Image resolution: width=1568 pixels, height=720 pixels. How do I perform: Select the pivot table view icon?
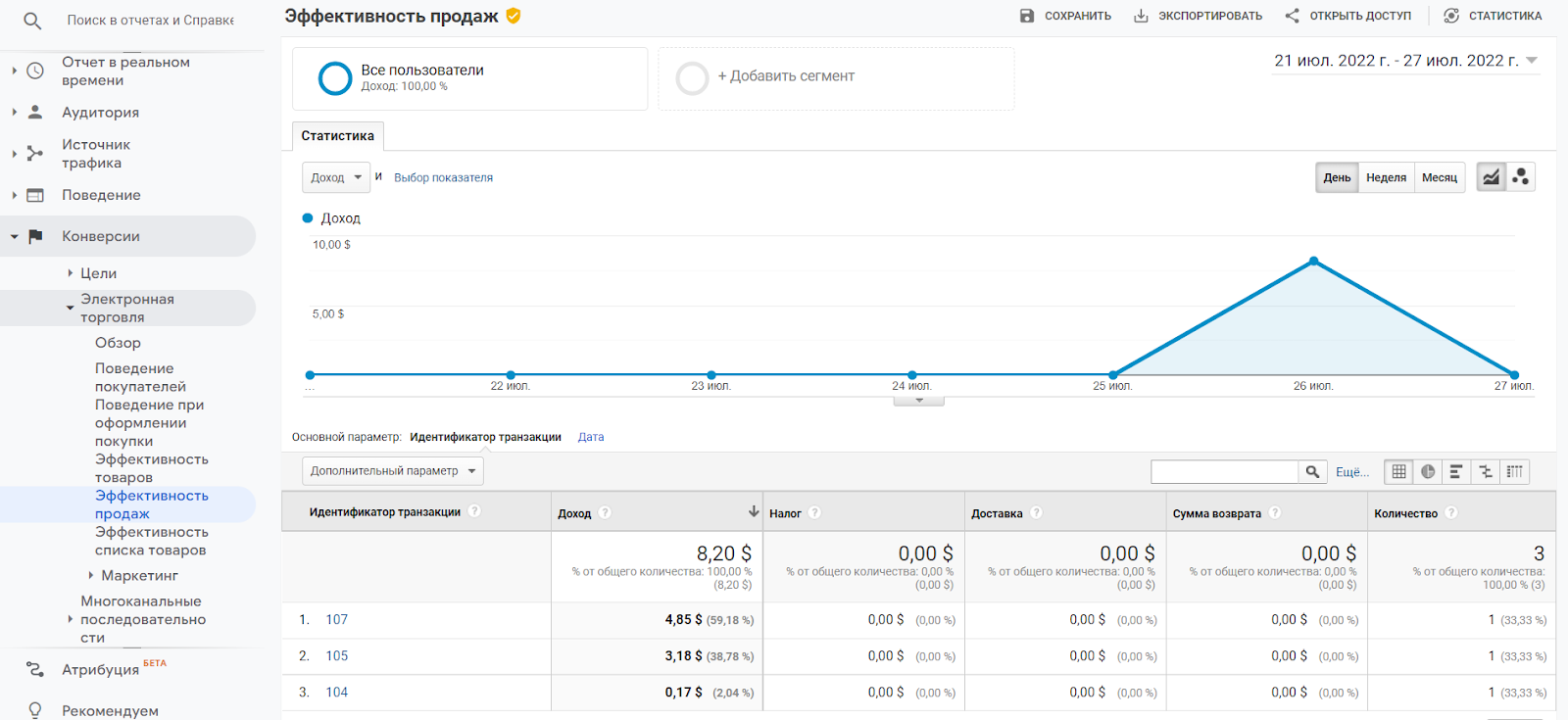click(x=1514, y=472)
